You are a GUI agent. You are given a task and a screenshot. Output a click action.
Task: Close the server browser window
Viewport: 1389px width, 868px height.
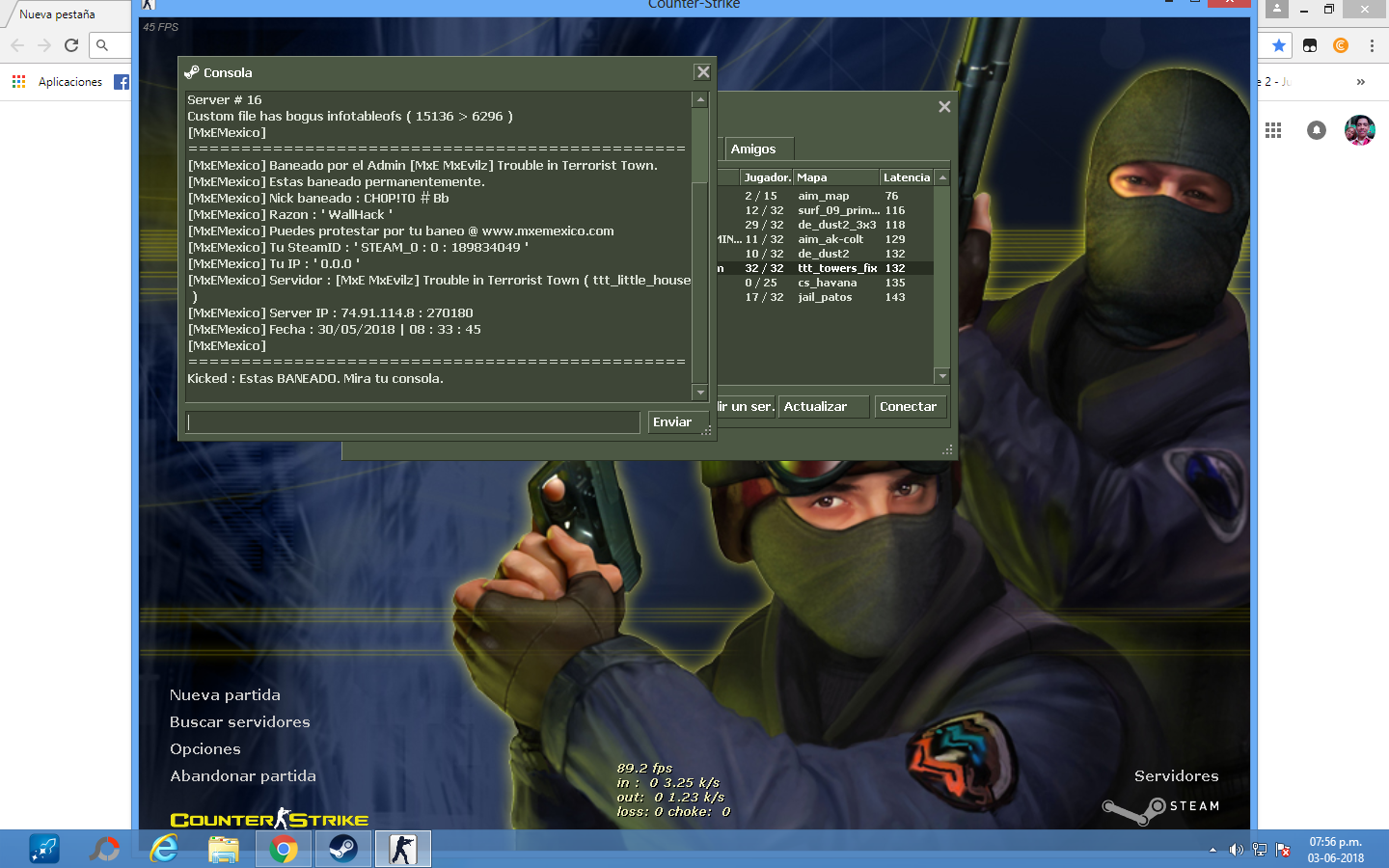944,107
